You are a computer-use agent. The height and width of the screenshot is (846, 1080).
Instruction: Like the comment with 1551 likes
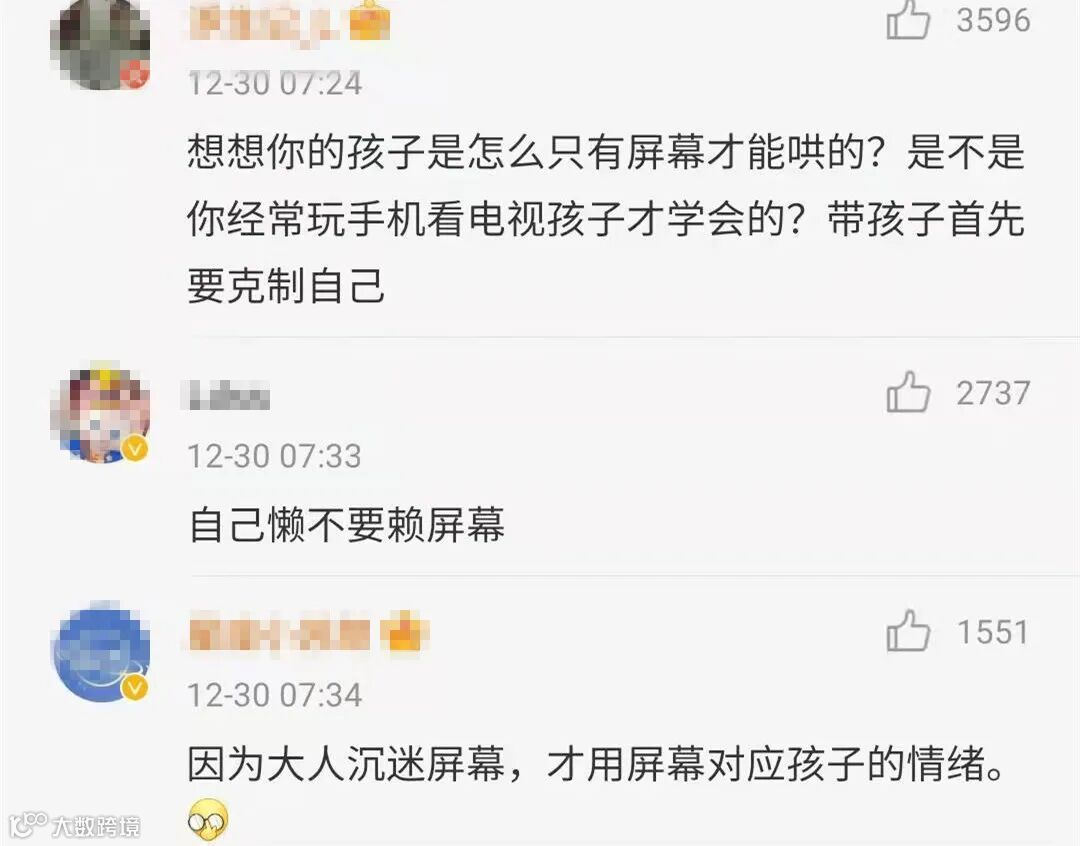pyautogui.click(x=908, y=631)
